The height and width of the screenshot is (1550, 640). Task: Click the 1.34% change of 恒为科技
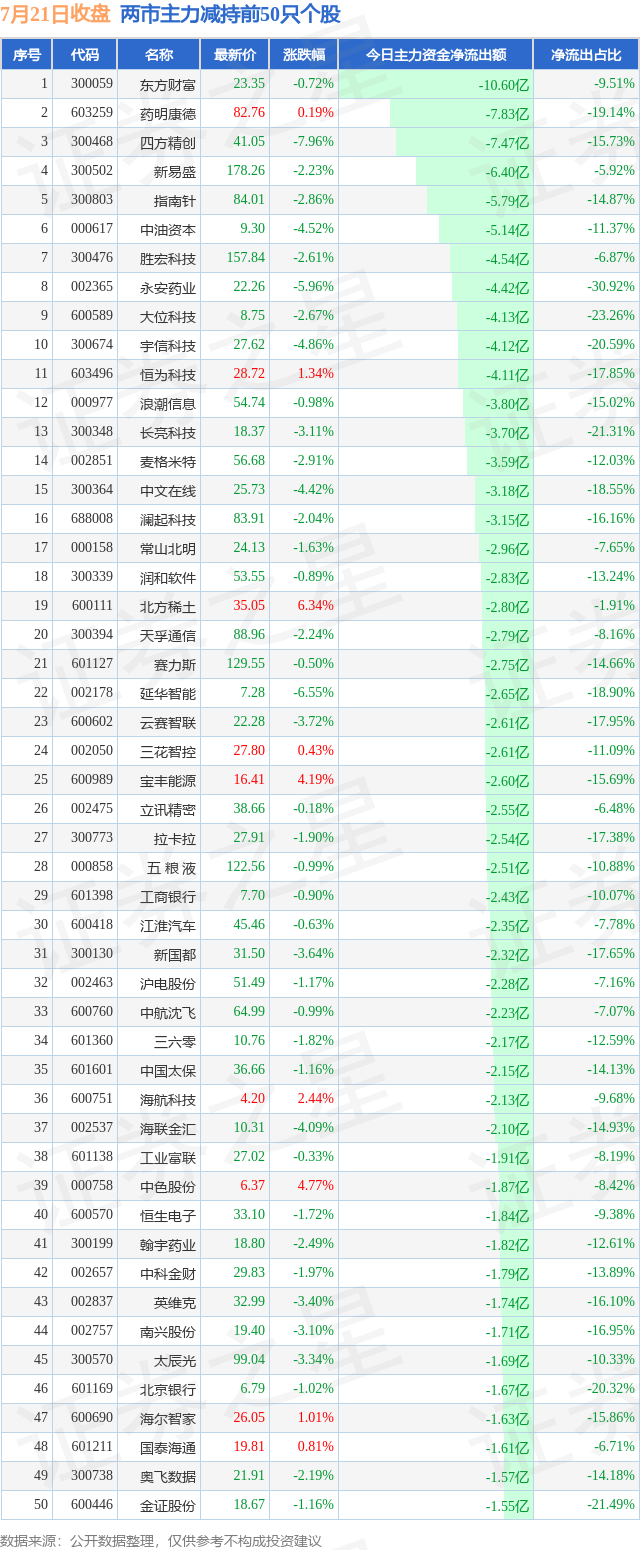[316, 374]
